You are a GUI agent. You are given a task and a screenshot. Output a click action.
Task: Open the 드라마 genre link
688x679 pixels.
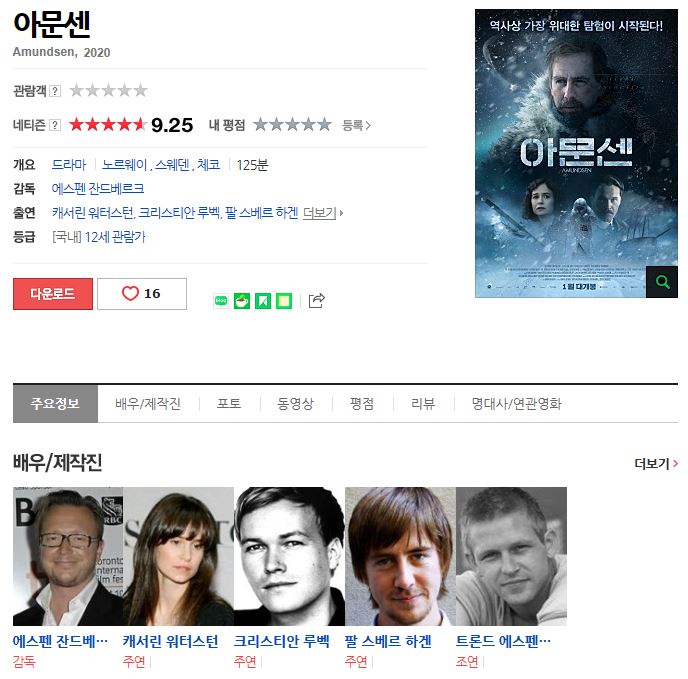coord(69,165)
